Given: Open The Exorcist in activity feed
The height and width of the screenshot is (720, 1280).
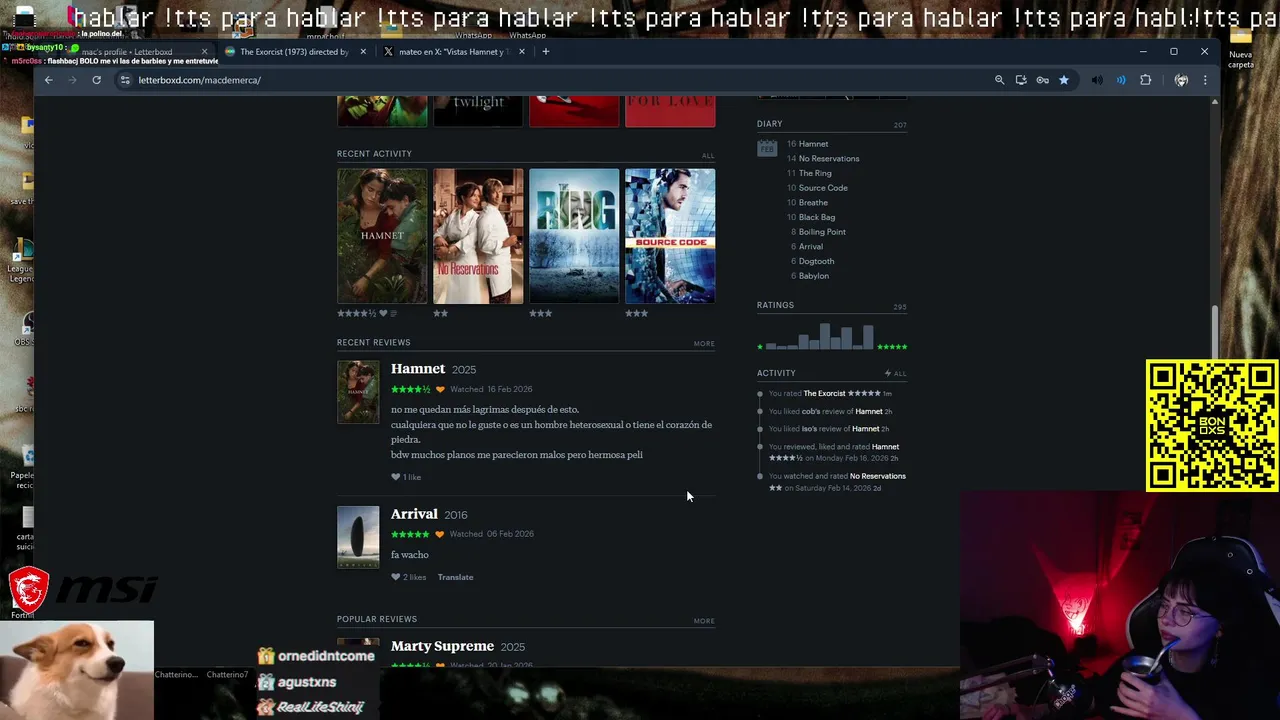Looking at the screenshot, I should coord(824,394).
